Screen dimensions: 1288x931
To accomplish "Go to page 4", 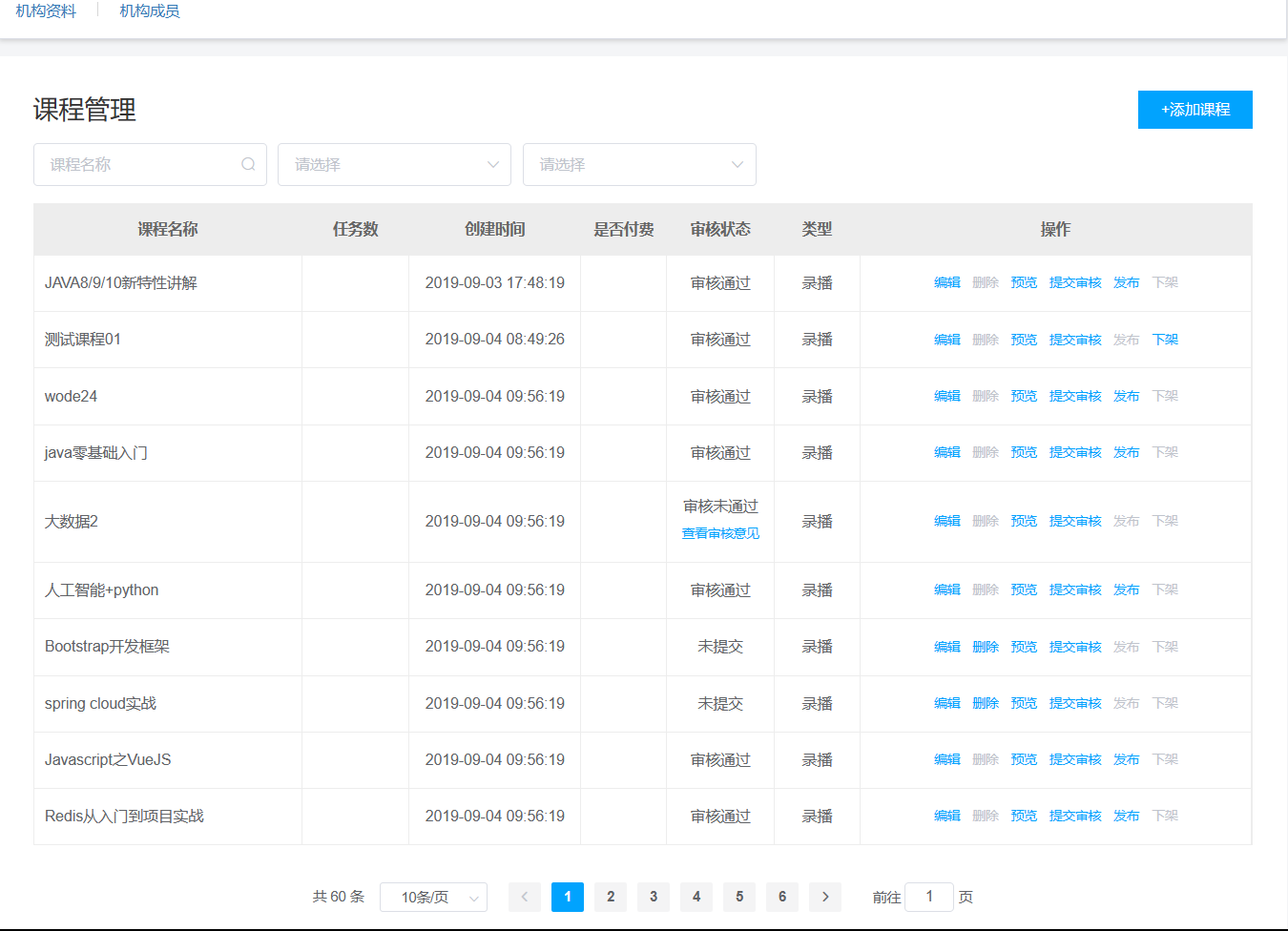I will [696, 897].
